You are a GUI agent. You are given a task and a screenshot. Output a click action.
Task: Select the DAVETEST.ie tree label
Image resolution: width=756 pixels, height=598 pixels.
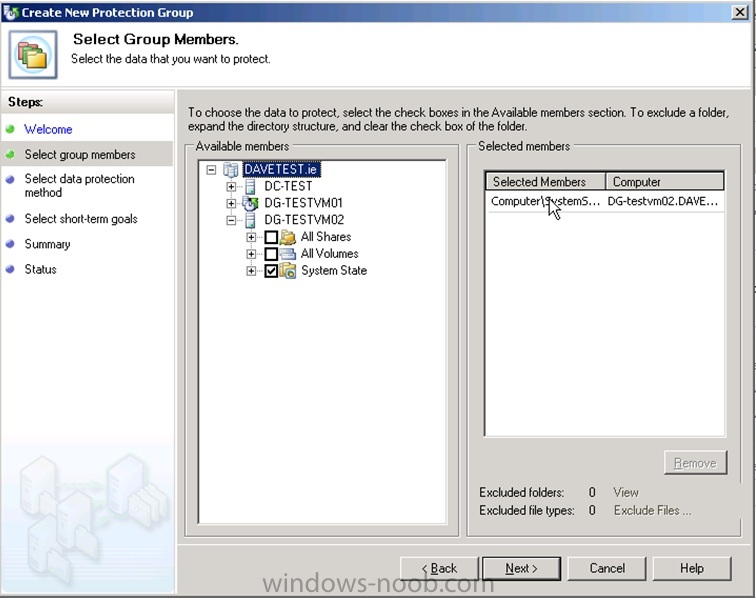281,170
